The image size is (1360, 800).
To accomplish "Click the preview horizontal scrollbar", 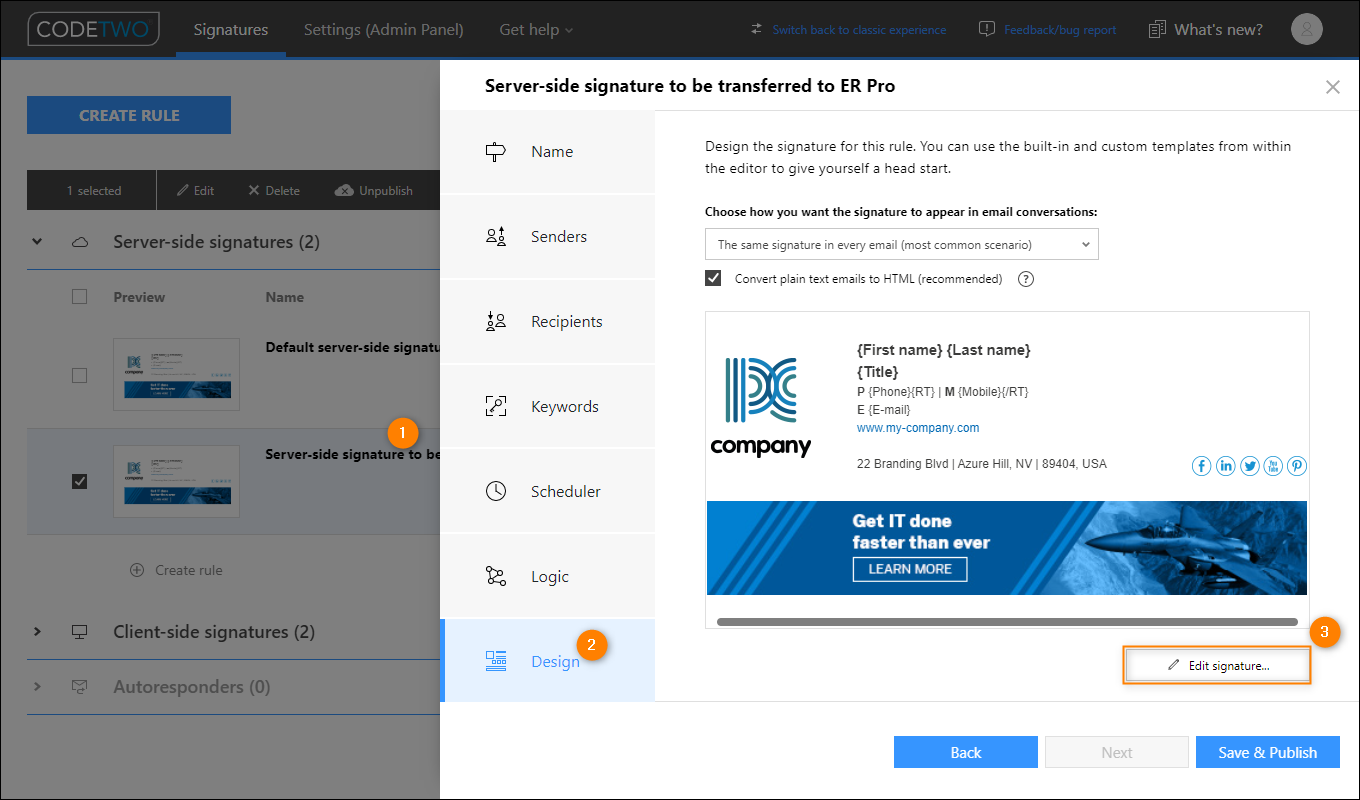I will pos(1007,622).
